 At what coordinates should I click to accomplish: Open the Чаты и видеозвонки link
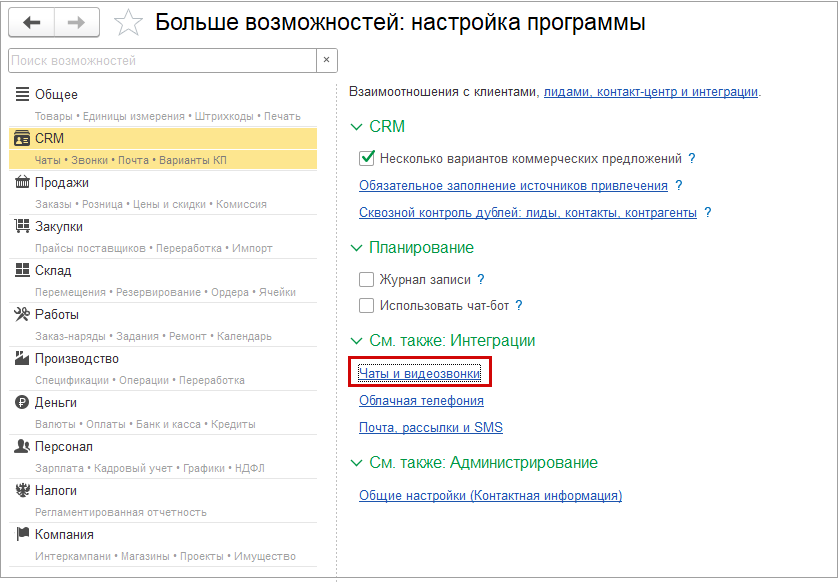tap(420, 373)
